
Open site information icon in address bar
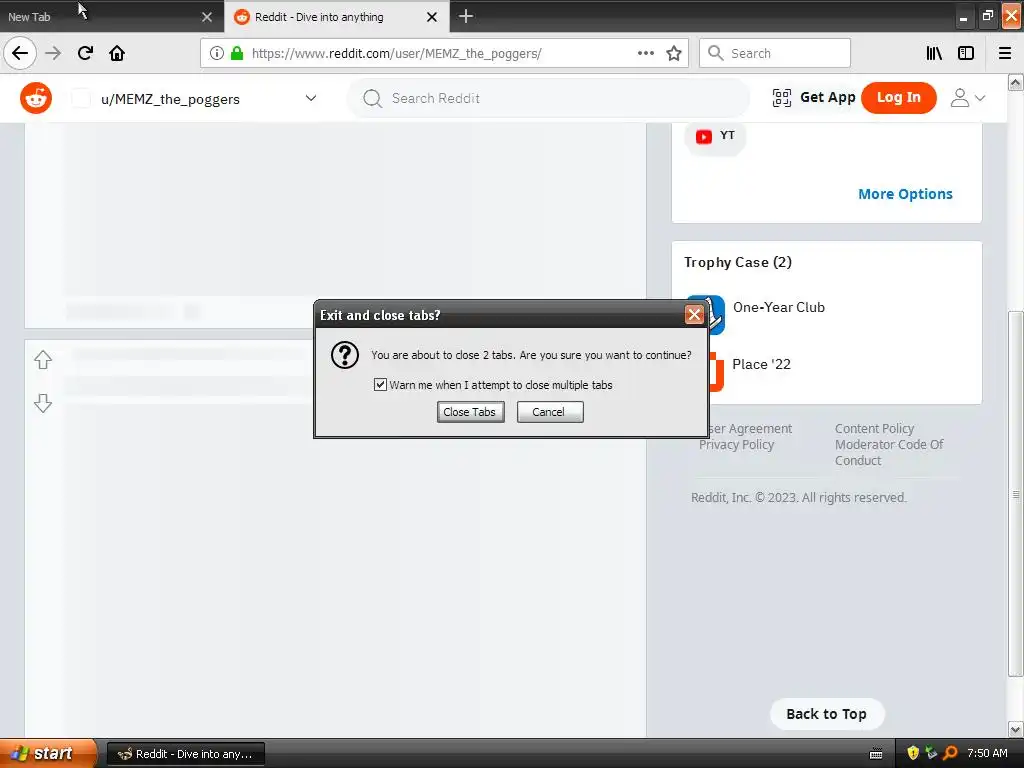pyautogui.click(x=217, y=53)
